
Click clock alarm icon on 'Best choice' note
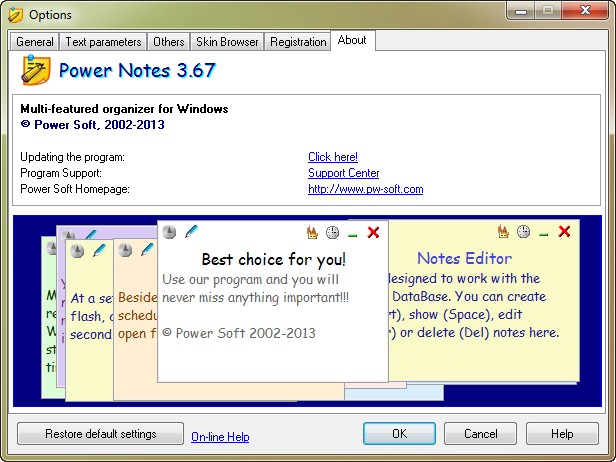(332, 232)
